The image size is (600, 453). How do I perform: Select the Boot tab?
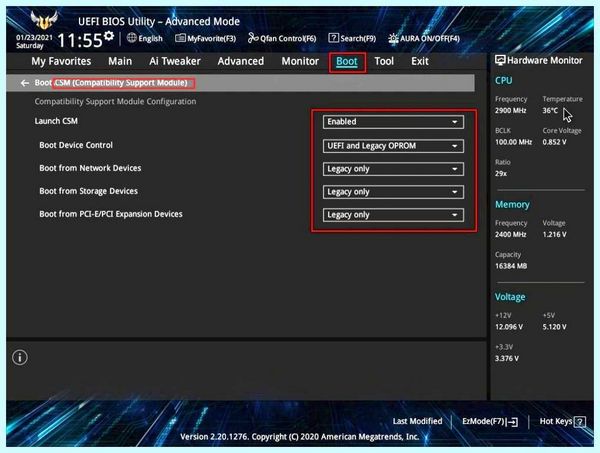(x=347, y=62)
